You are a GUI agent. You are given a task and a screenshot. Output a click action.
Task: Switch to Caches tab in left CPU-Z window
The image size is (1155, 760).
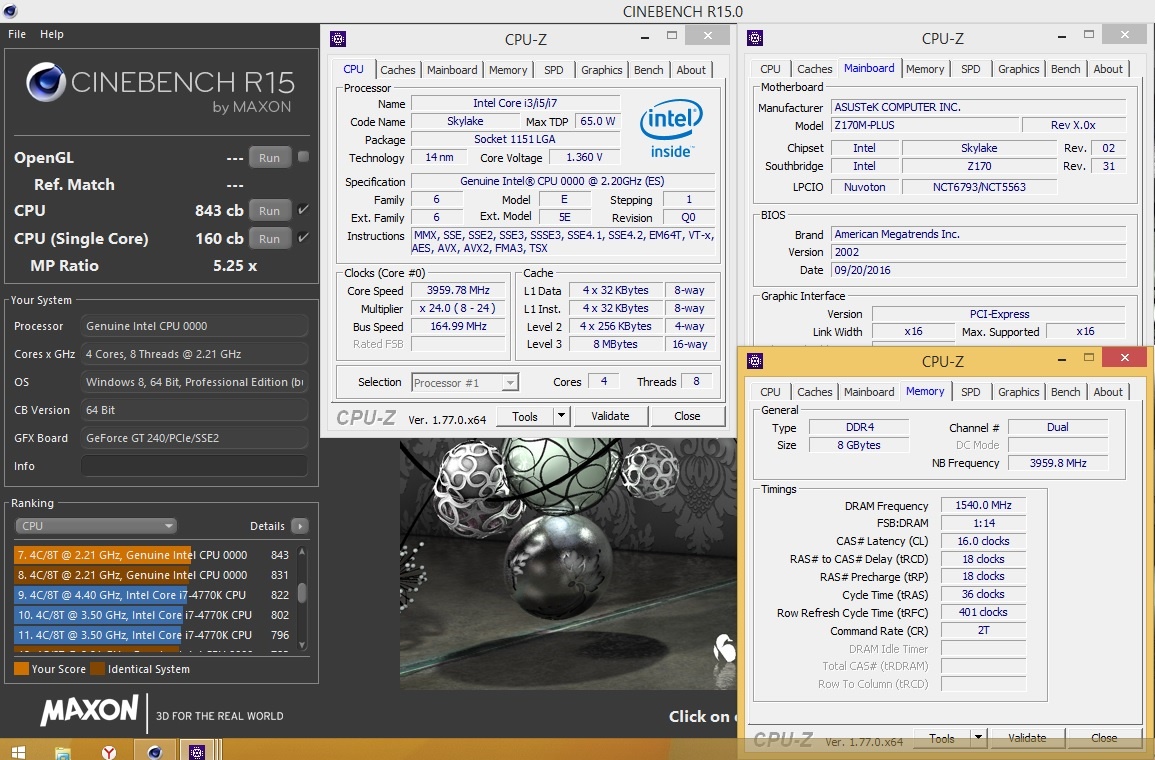click(398, 70)
